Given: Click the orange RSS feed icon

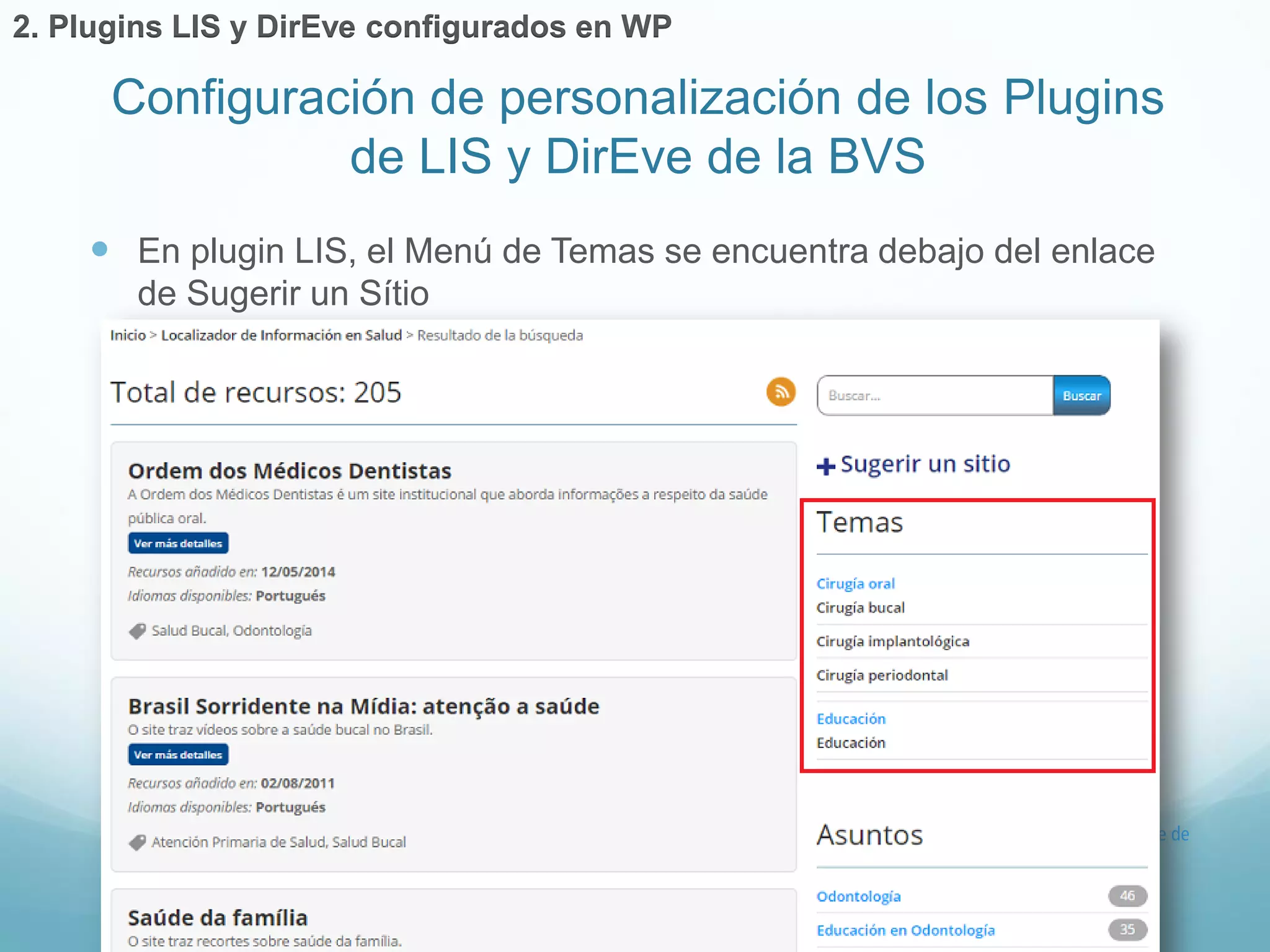Looking at the screenshot, I should [781, 392].
